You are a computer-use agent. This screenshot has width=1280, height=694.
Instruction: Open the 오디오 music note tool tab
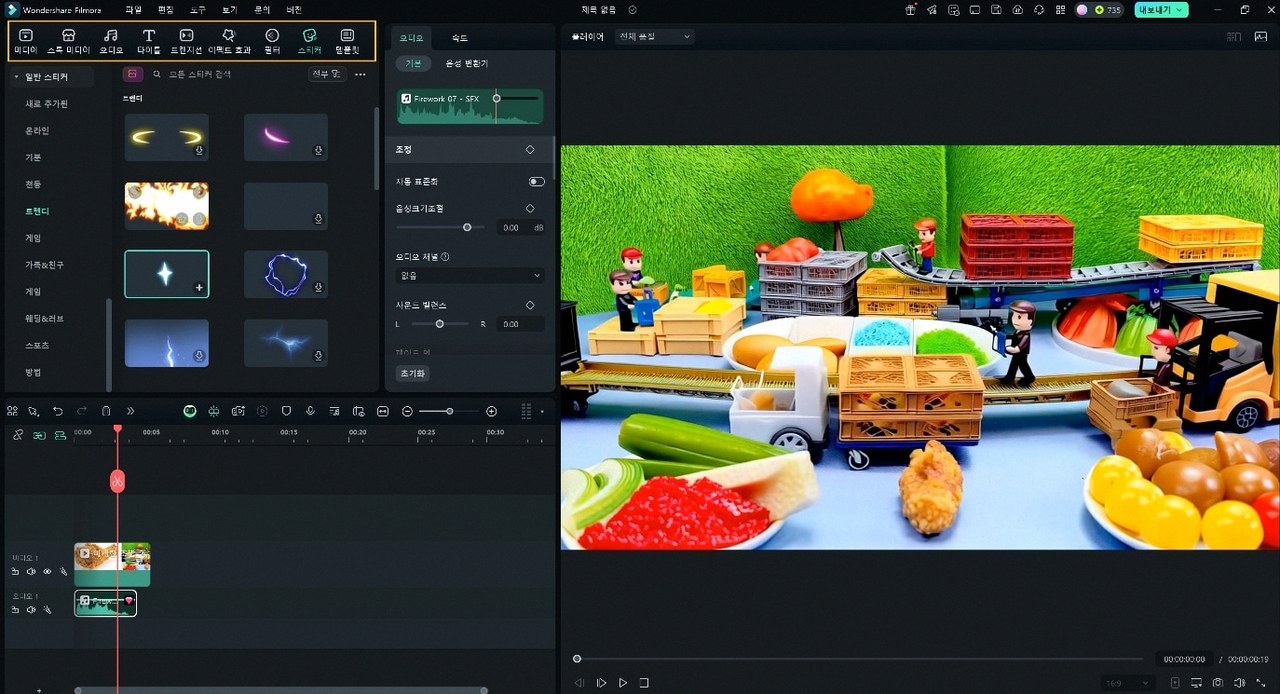(111, 41)
